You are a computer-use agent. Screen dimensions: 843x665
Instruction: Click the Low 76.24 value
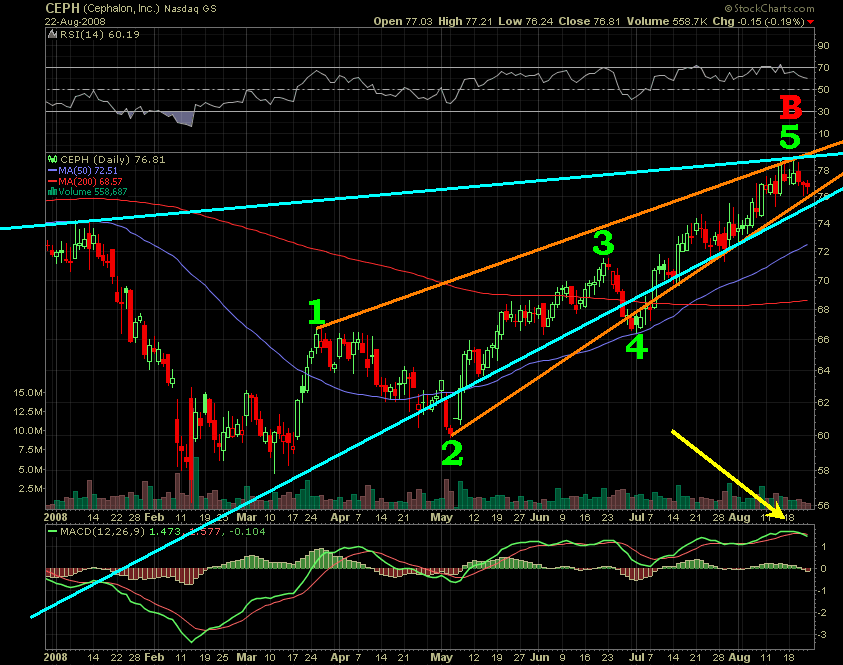pyautogui.click(x=526, y=22)
